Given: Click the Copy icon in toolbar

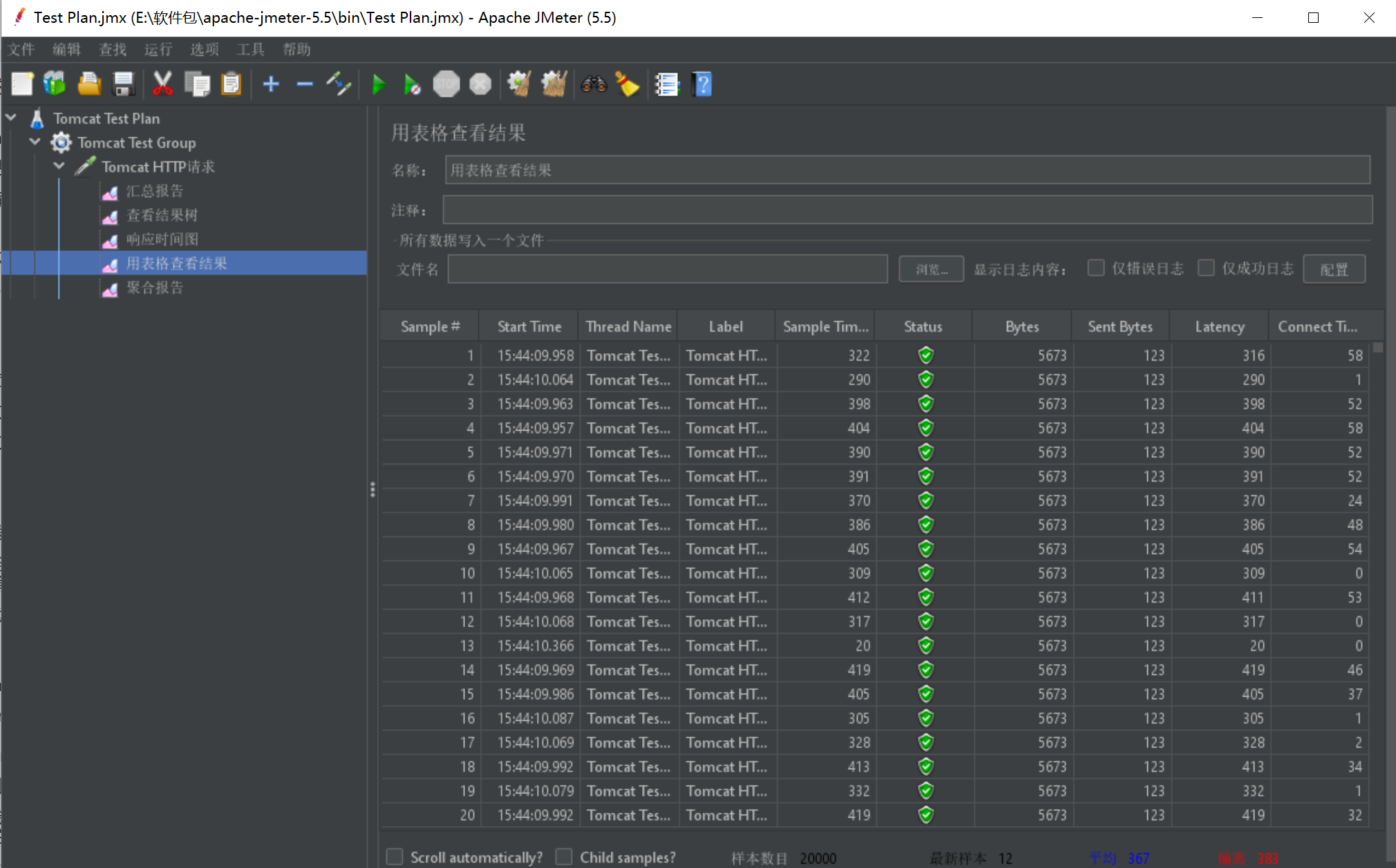Looking at the screenshot, I should tap(198, 84).
